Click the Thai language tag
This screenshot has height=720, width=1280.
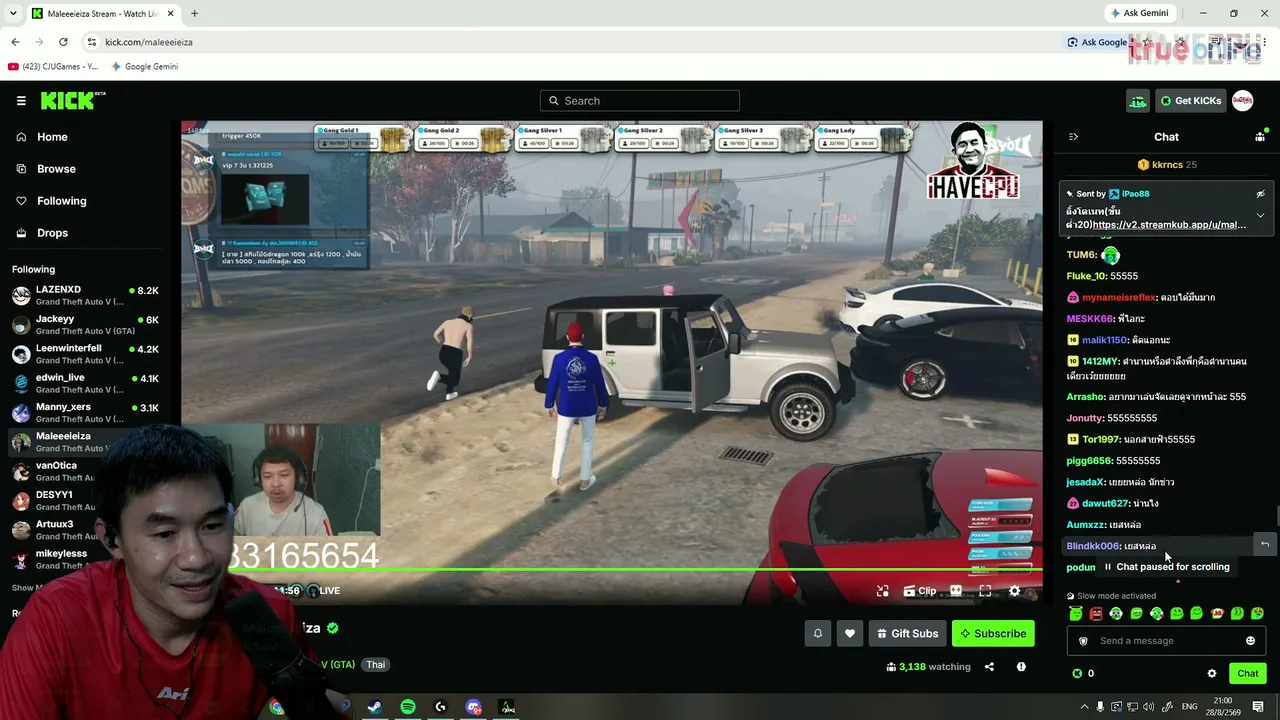[x=375, y=665]
